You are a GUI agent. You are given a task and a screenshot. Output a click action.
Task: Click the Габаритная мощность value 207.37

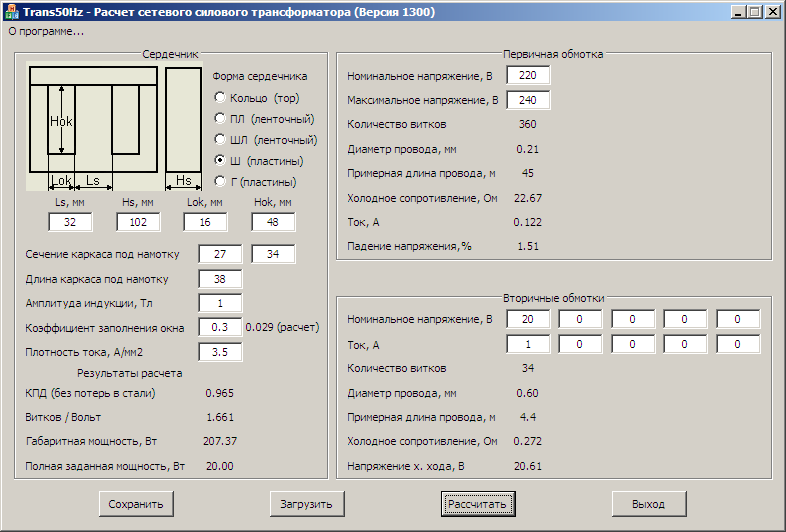pos(220,441)
